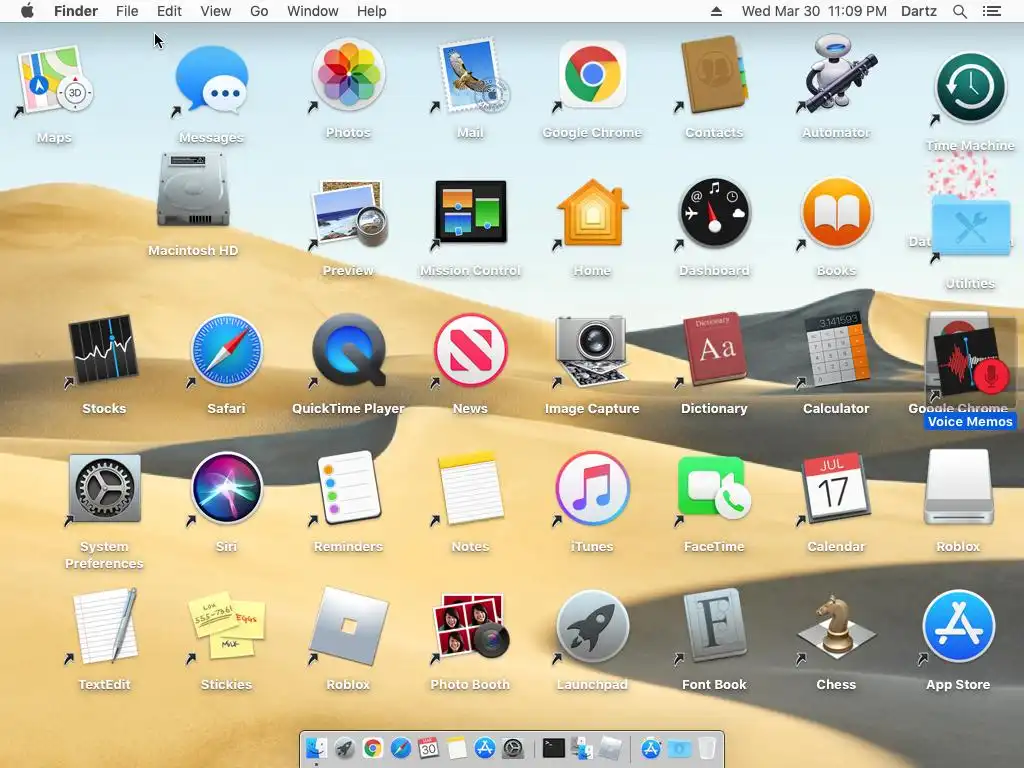Select the Books desktop icon
Image resolution: width=1024 pixels, height=768 pixels.
(x=836, y=212)
